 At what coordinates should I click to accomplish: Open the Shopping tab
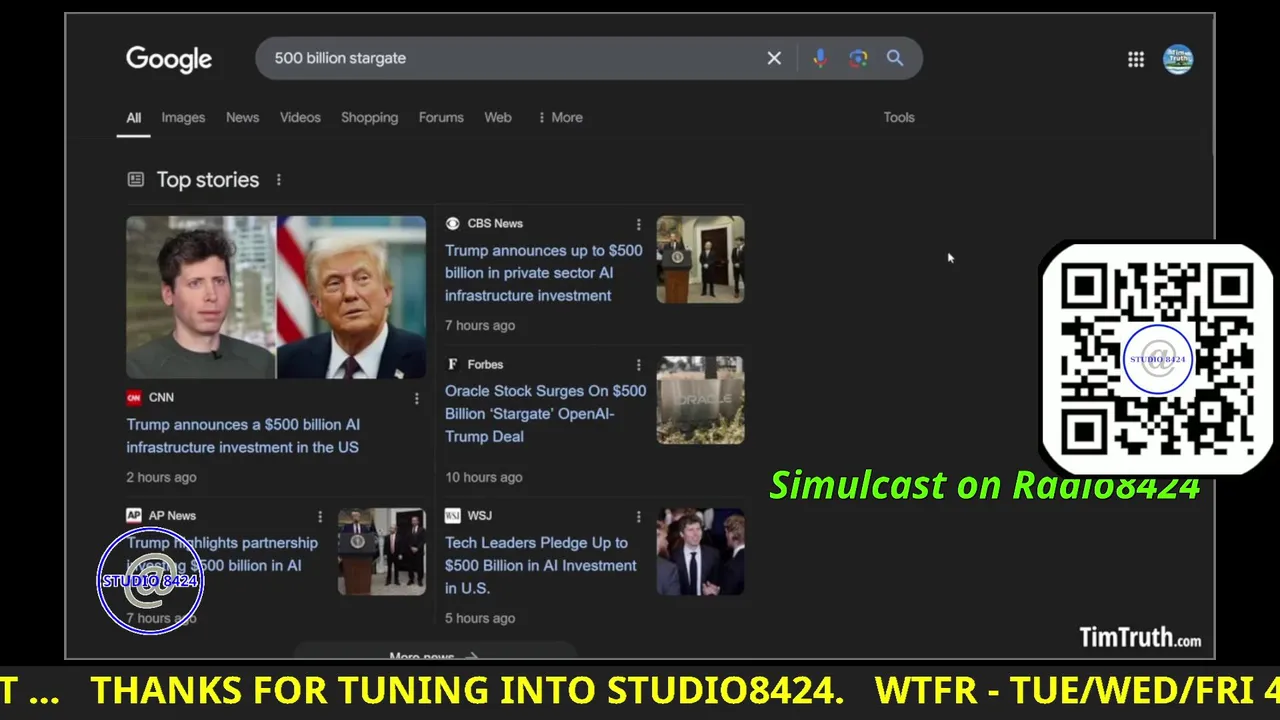(369, 117)
